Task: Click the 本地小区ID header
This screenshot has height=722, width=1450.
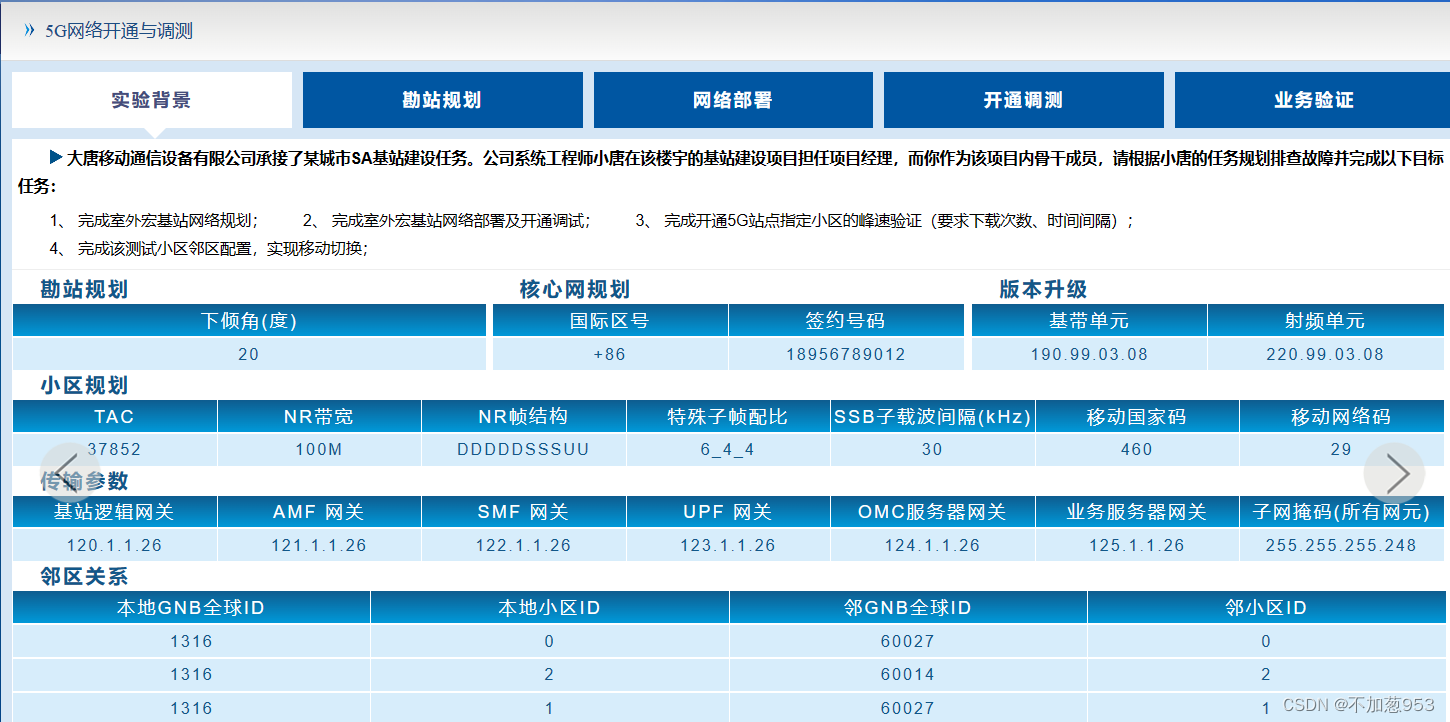Action: click(550, 608)
